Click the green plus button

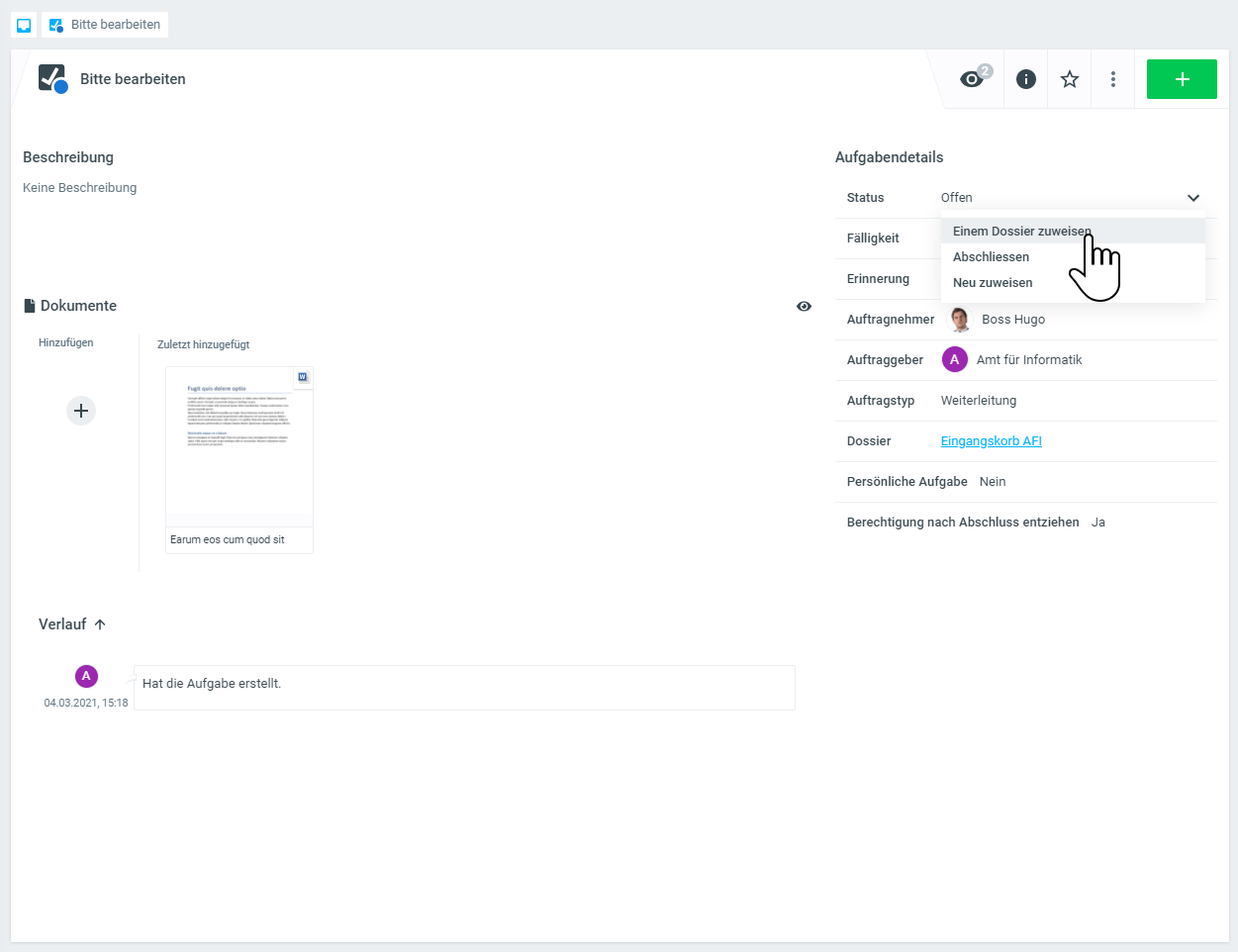tap(1182, 79)
